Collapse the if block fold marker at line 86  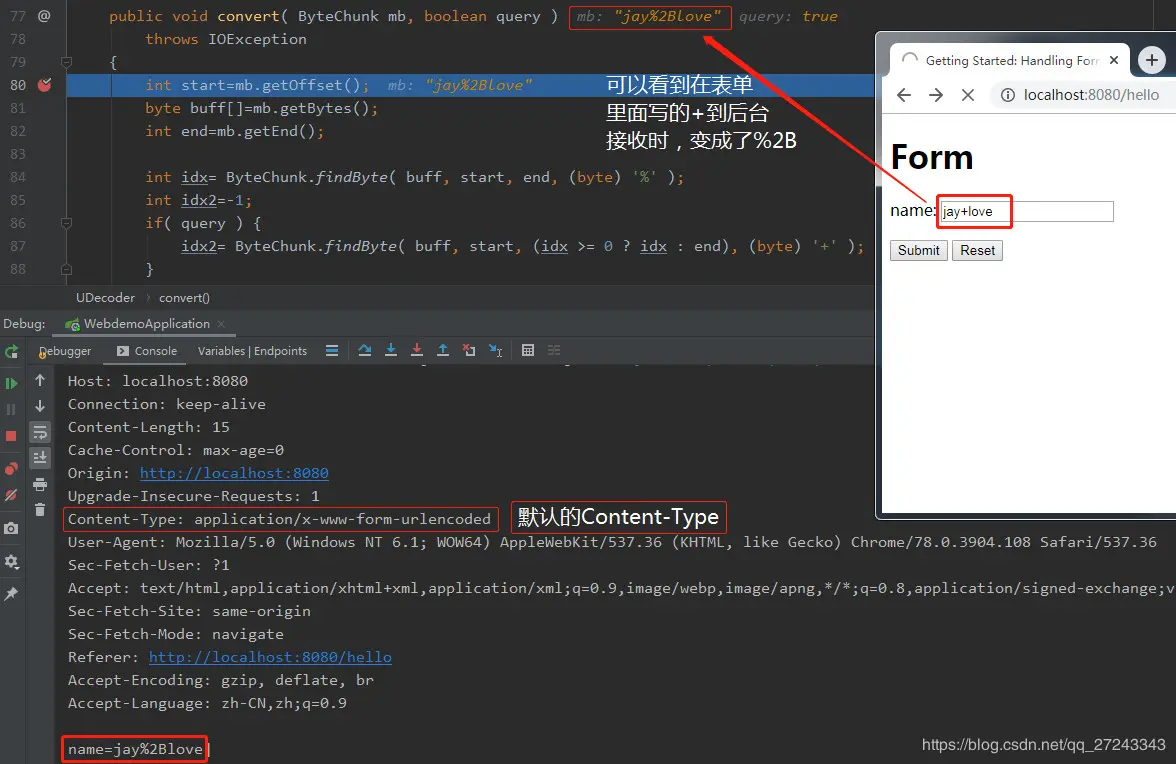[66, 223]
